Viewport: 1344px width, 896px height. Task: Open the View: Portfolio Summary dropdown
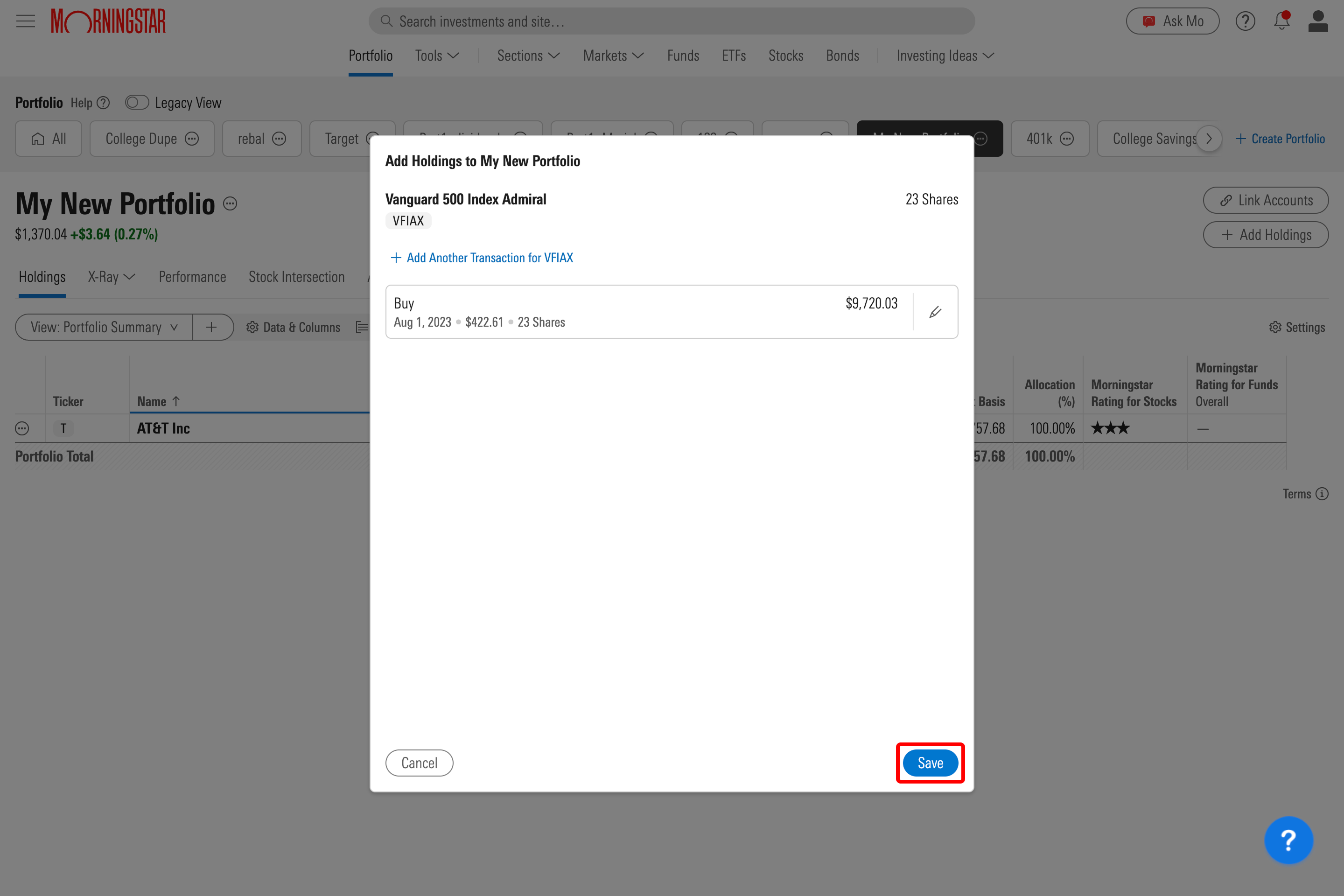[104, 328]
